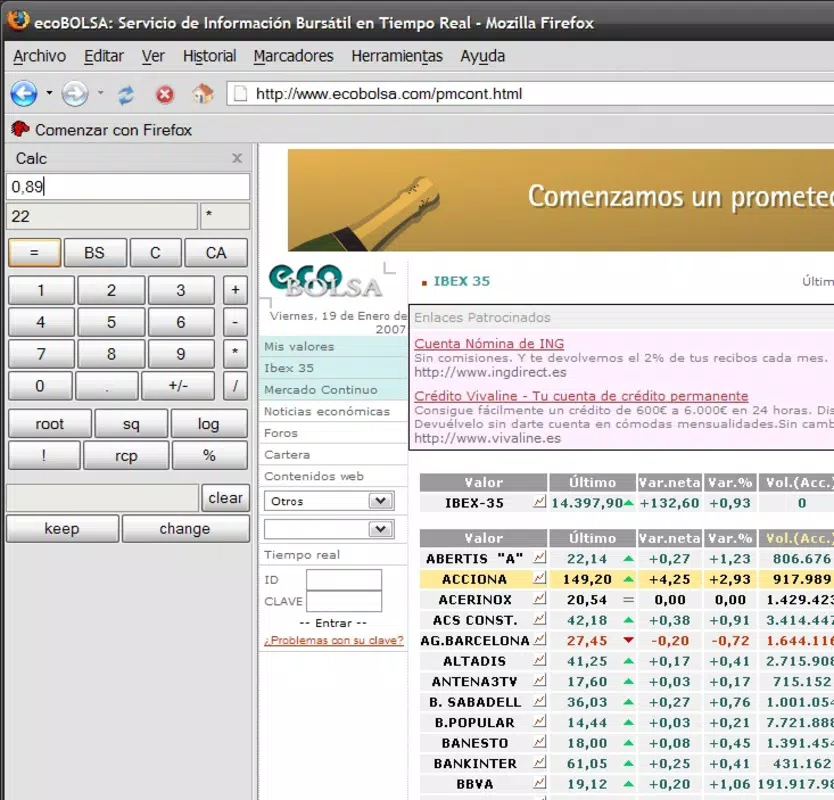Click the calculator input field showing 0,89
The width and height of the screenshot is (834, 800).
click(128, 187)
